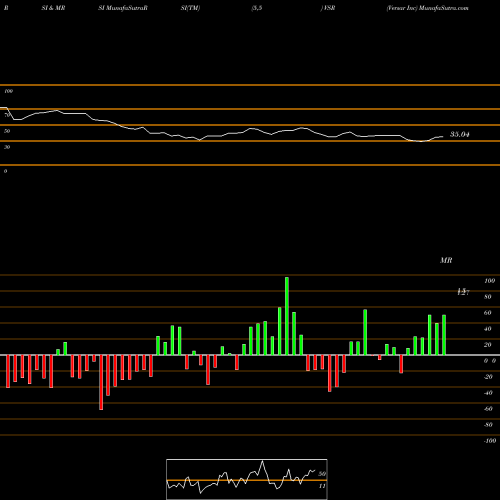The image size is (500, 500).
Task: Click the tallest green histogram bar
Action: click(x=287, y=316)
